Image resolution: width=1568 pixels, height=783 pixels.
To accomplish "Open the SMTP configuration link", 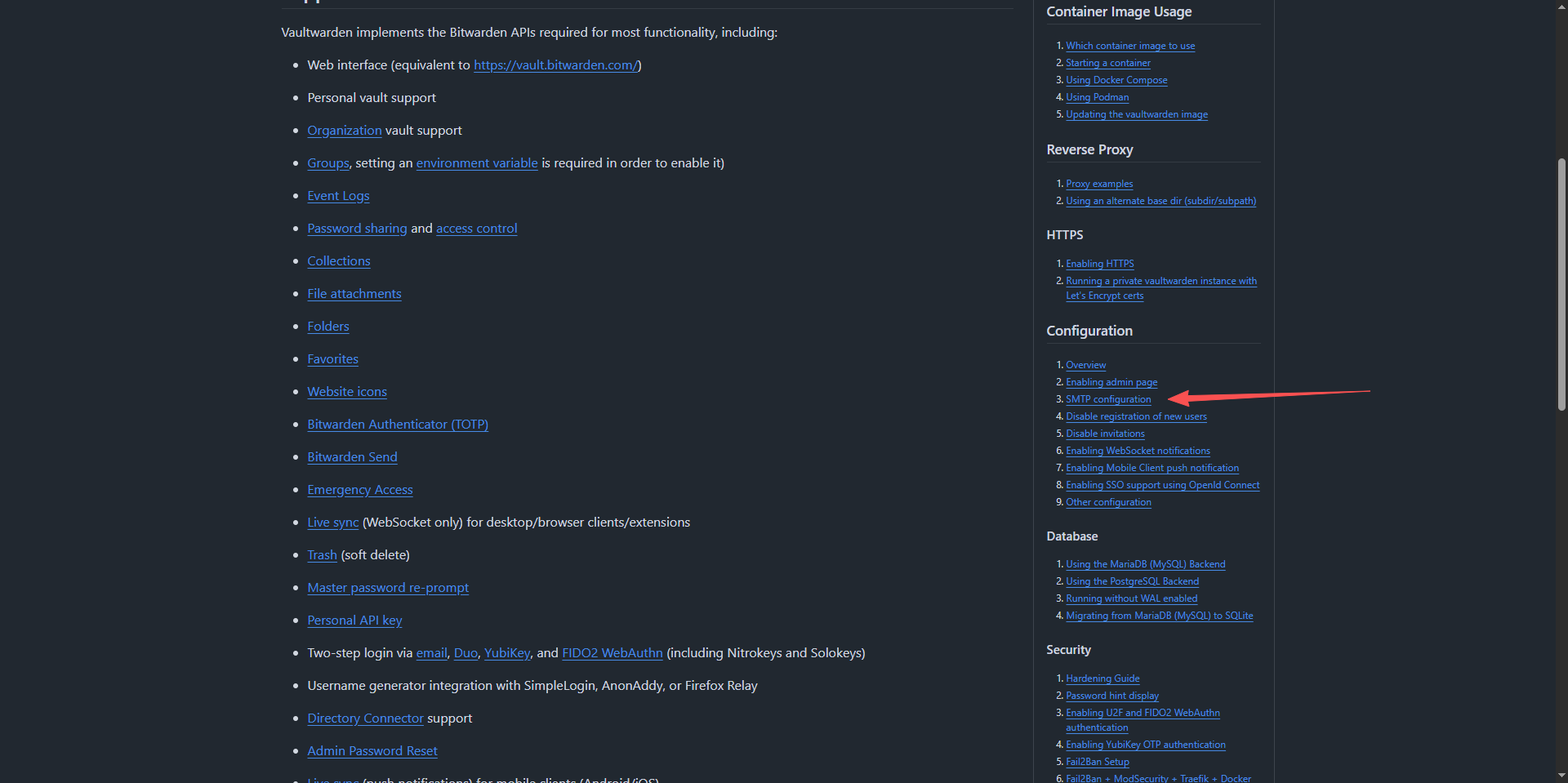I will click(x=1107, y=399).
